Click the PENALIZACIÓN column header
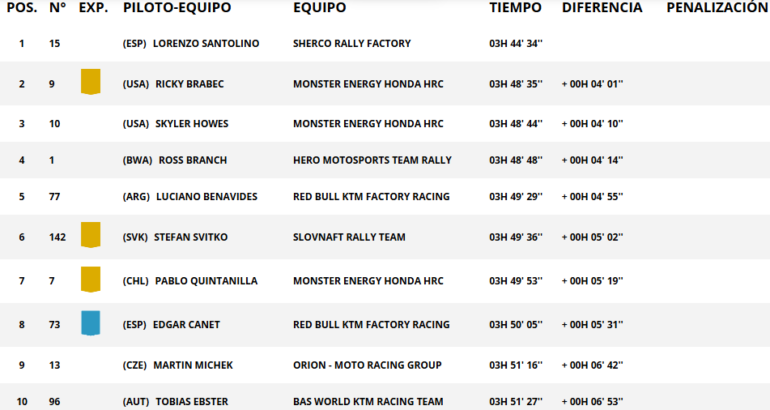The image size is (770, 410). pyautogui.click(x=716, y=8)
